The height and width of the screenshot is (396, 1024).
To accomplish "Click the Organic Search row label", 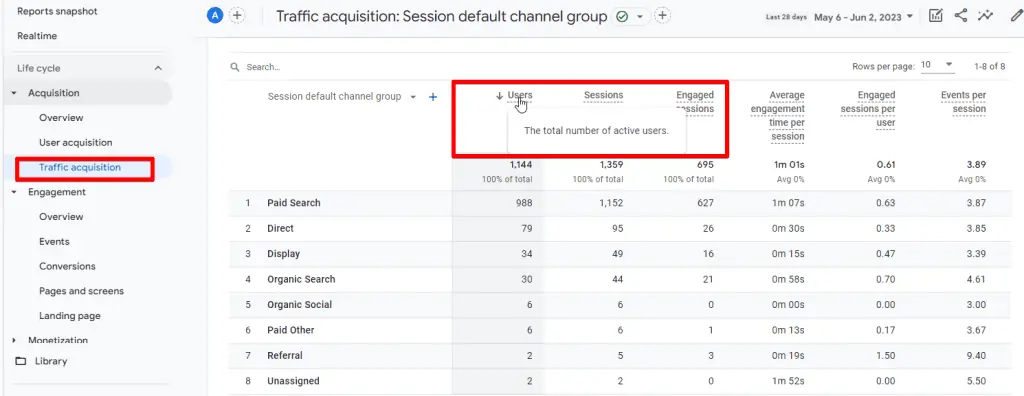I will point(301,279).
